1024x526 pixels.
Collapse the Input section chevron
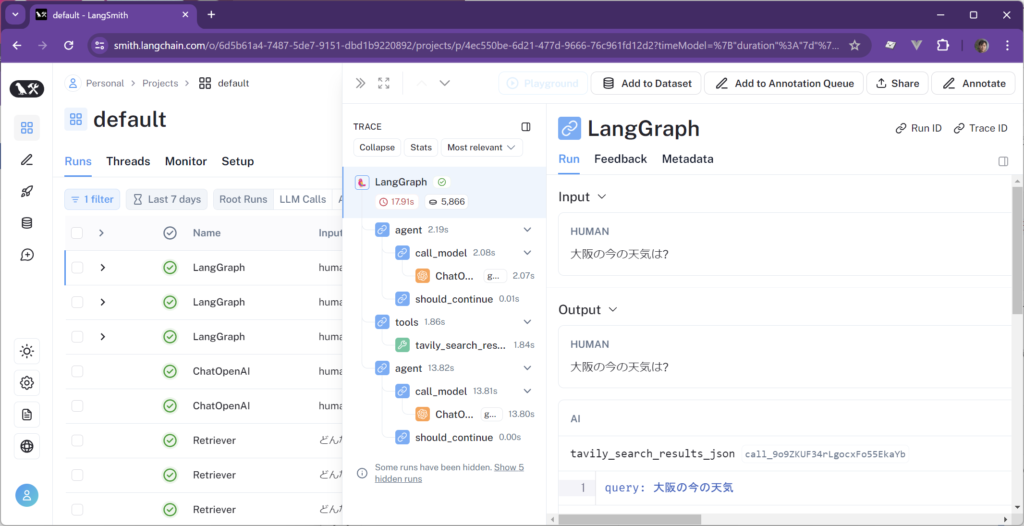pyautogui.click(x=601, y=197)
